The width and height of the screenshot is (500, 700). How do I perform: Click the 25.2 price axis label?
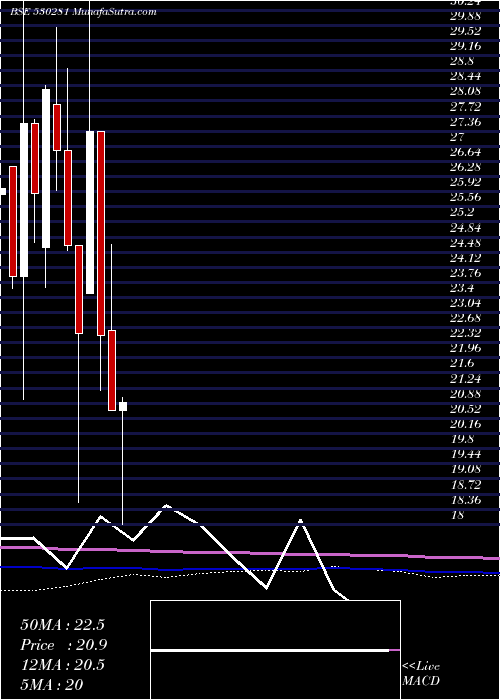462,212
